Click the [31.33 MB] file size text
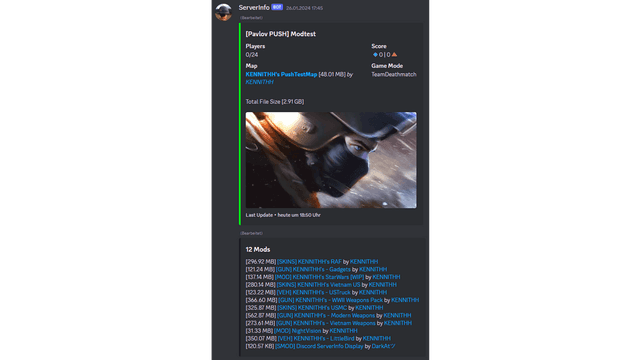 259,331
